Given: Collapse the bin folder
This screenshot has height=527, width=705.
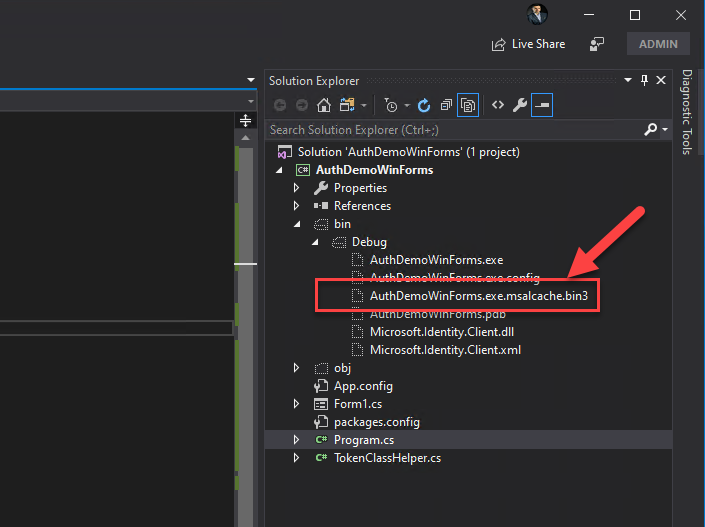Looking at the screenshot, I should pos(297,224).
